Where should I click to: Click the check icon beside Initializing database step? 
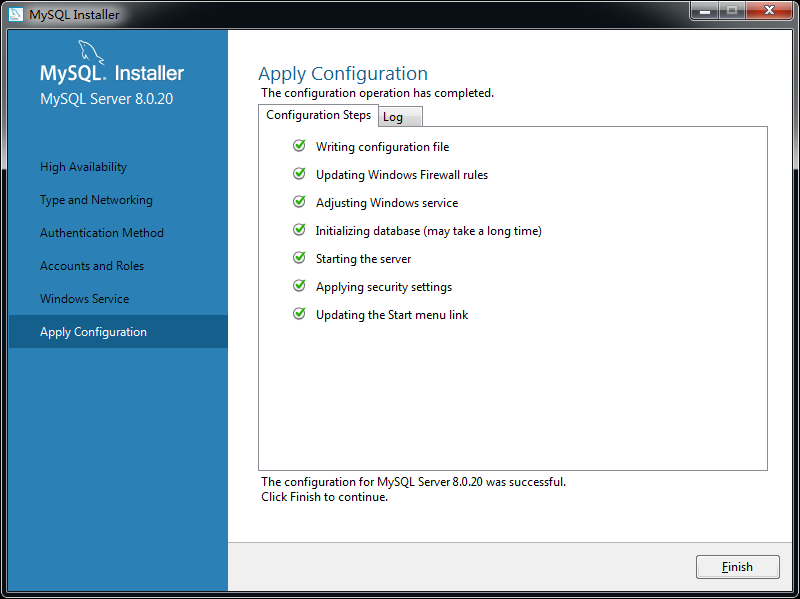(x=298, y=230)
